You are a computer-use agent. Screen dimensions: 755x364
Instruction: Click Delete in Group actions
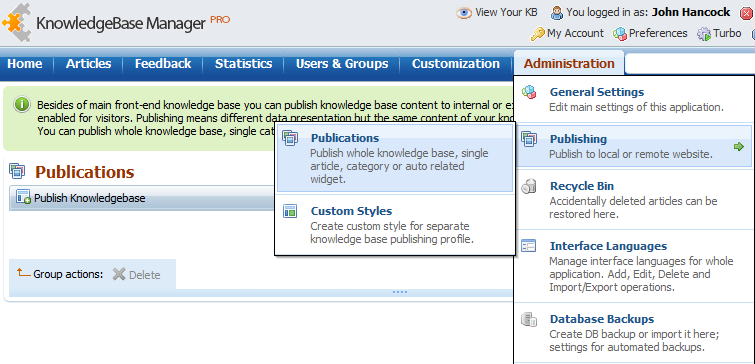point(137,275)
